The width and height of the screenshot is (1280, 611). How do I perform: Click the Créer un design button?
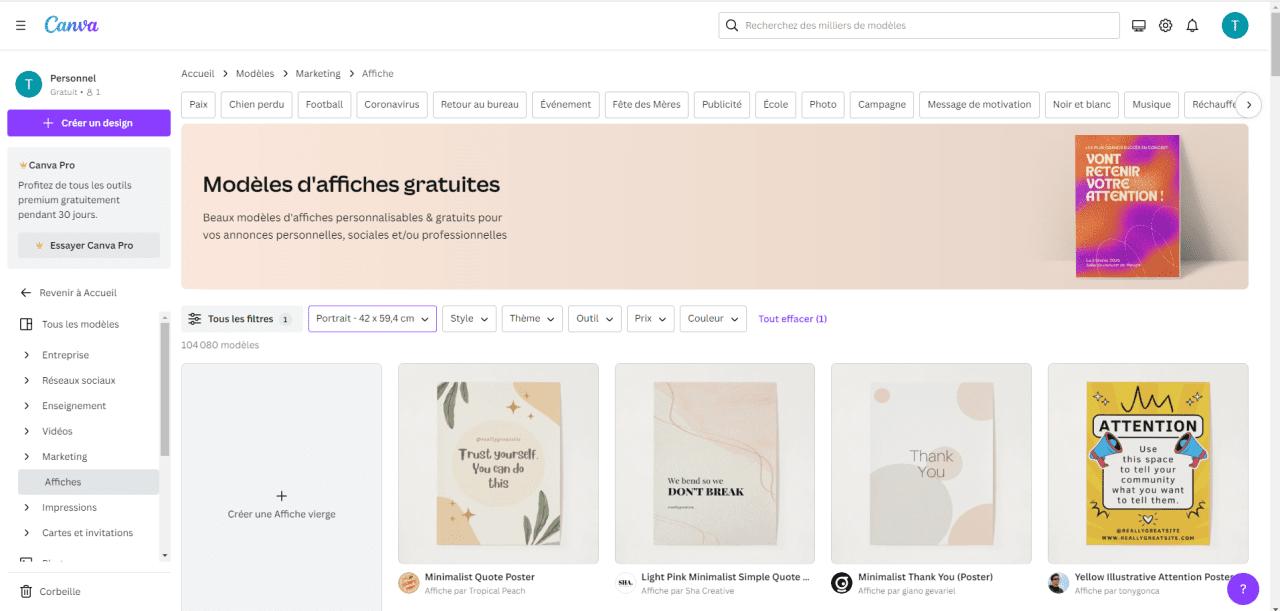88,123
